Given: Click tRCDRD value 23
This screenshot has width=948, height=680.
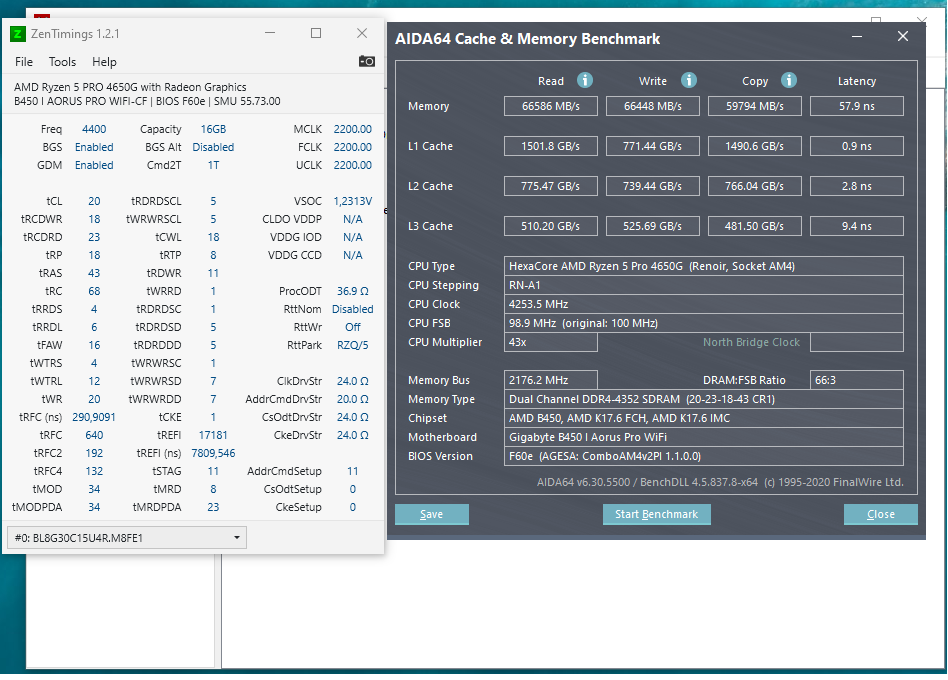Looking at the screenshot, I should [94, 237].
